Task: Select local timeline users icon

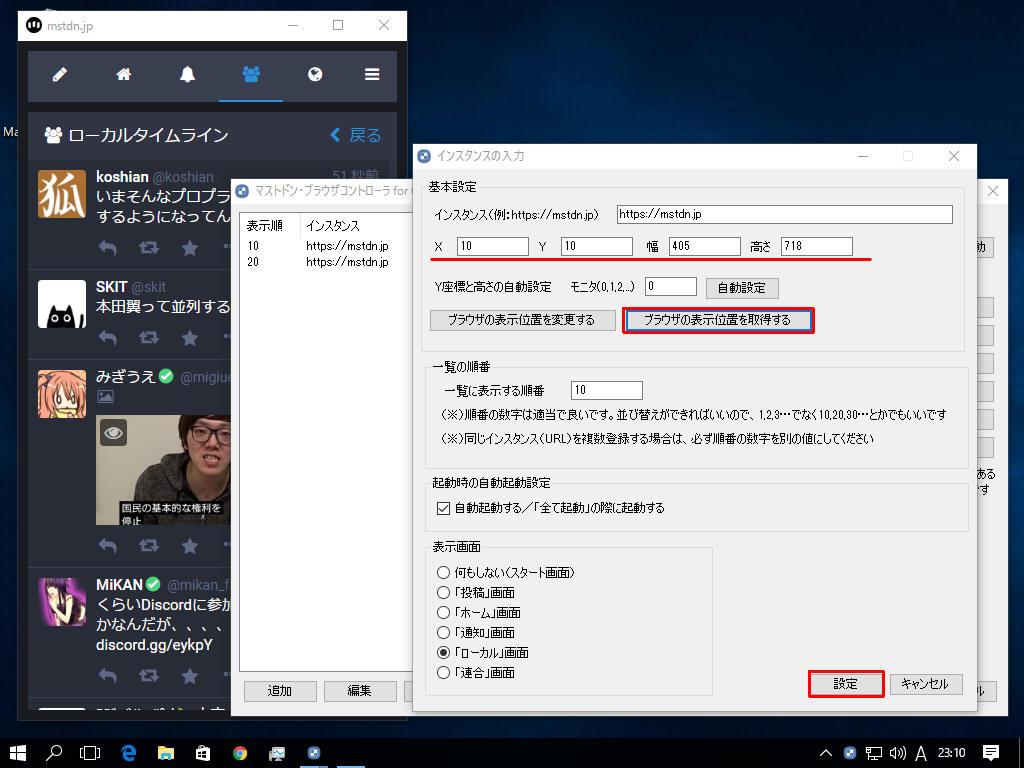Action: coord(251,74)
